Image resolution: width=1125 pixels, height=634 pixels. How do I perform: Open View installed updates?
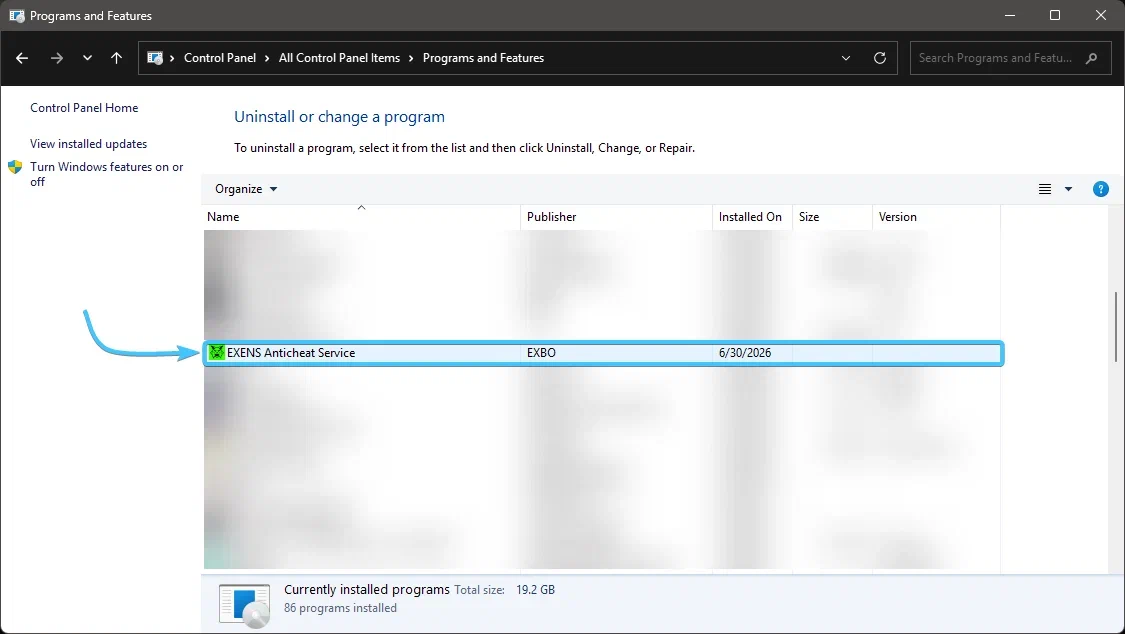click(x=88, y=143)
